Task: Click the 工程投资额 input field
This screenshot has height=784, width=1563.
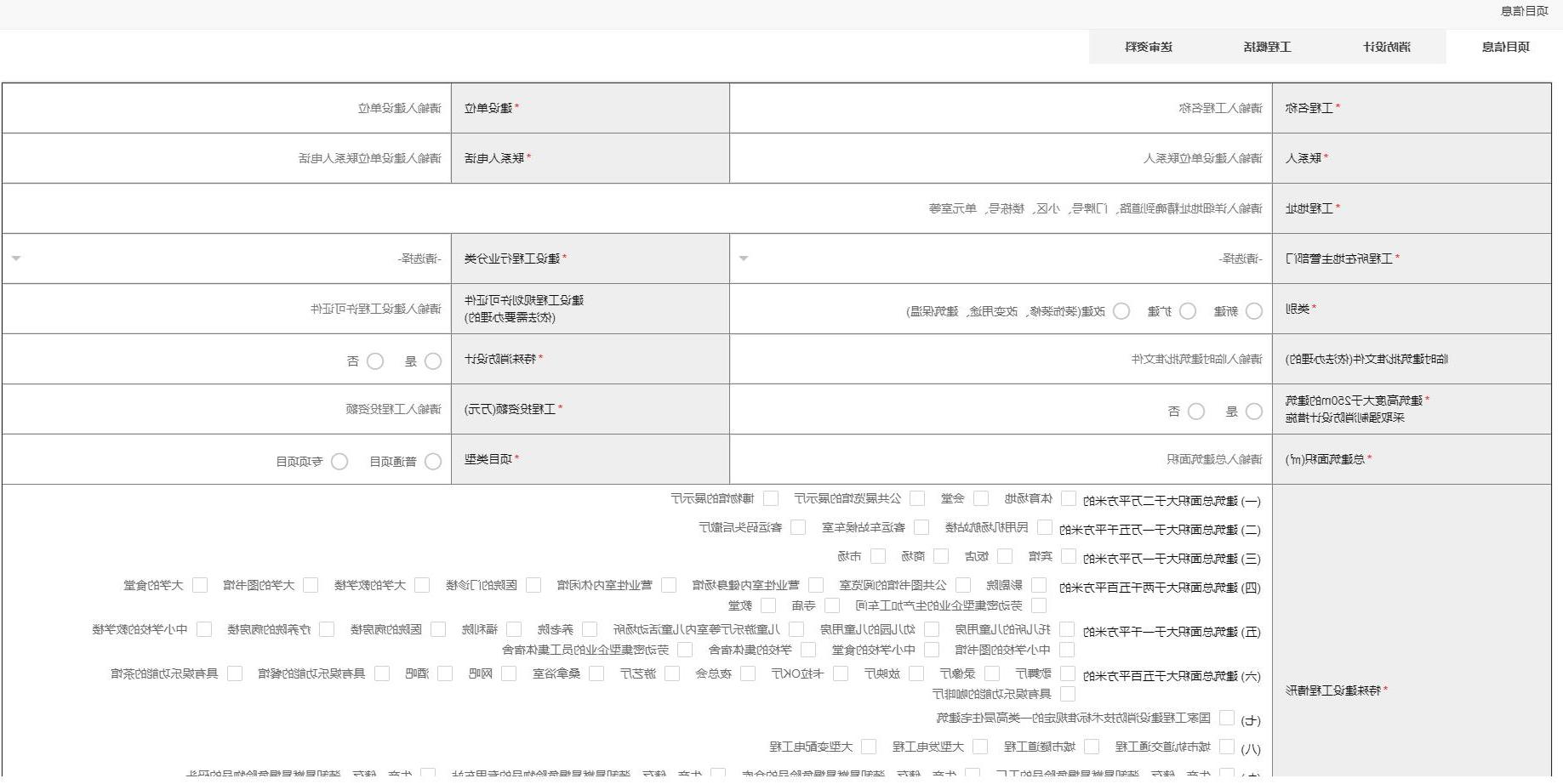Action: (x=226, y=409)
